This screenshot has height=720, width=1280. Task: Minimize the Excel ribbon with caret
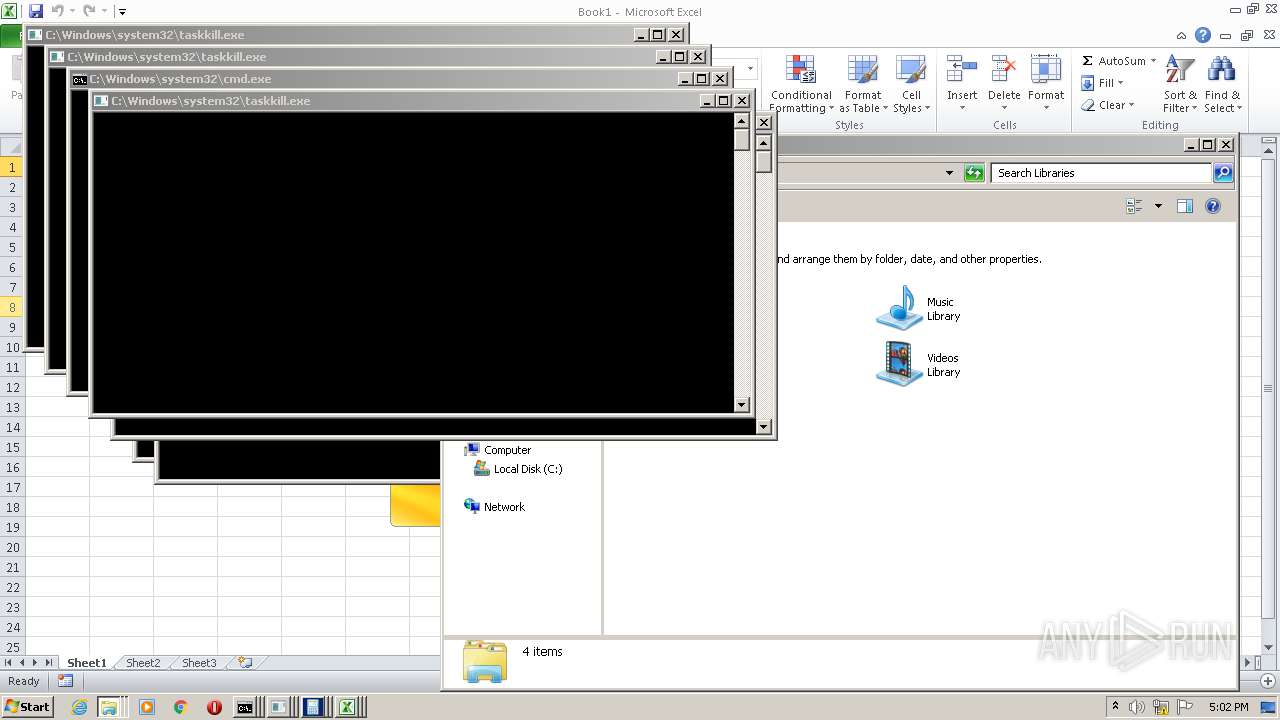[1182, 35]
